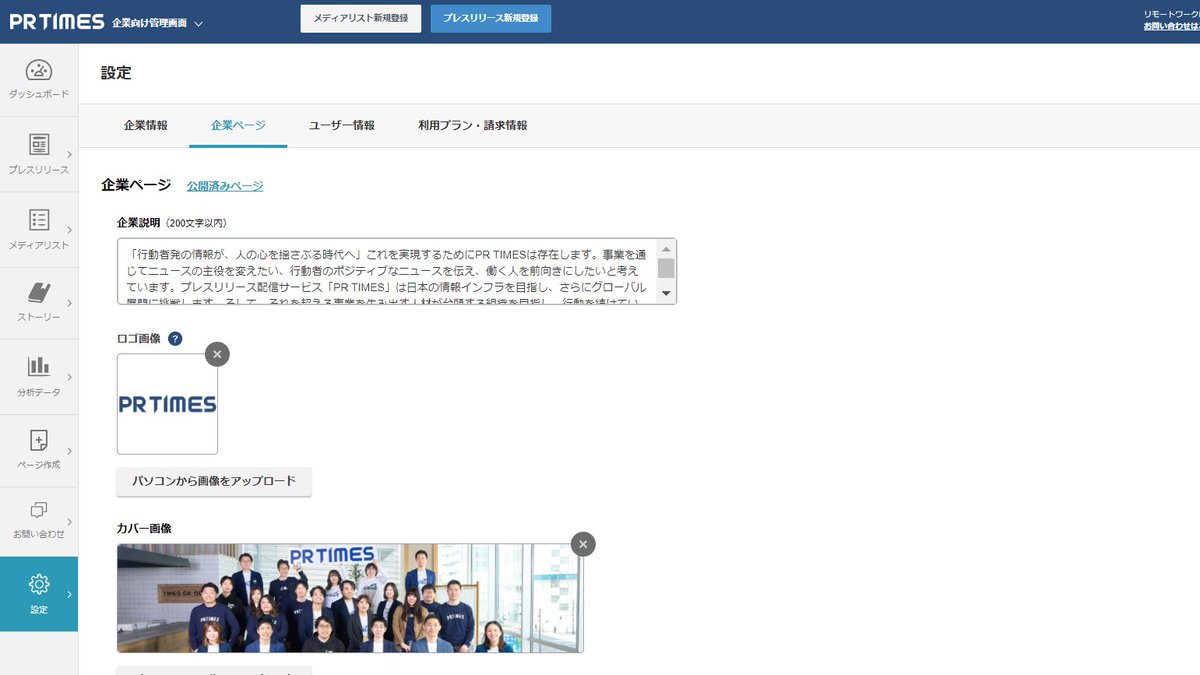1200x675 pixels.
Task: Click the description textarea scrollbar thumb
Action: (666, 268)
